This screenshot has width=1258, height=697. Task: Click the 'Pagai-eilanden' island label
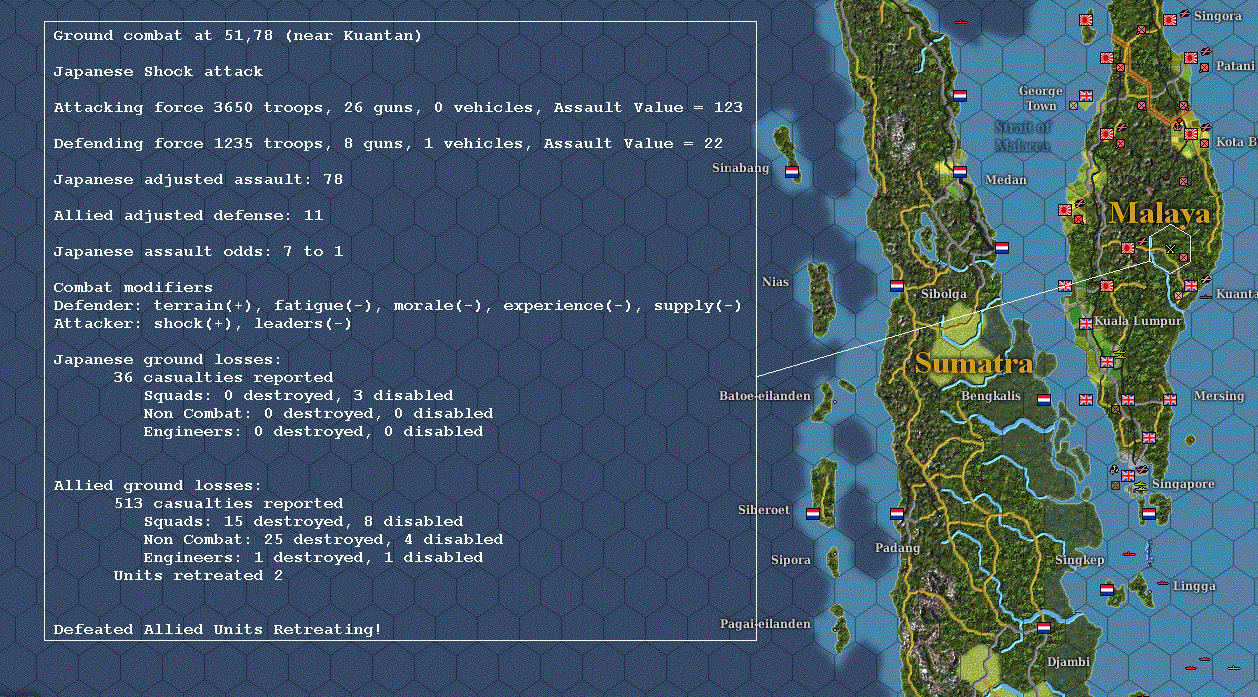pos(765,624)
